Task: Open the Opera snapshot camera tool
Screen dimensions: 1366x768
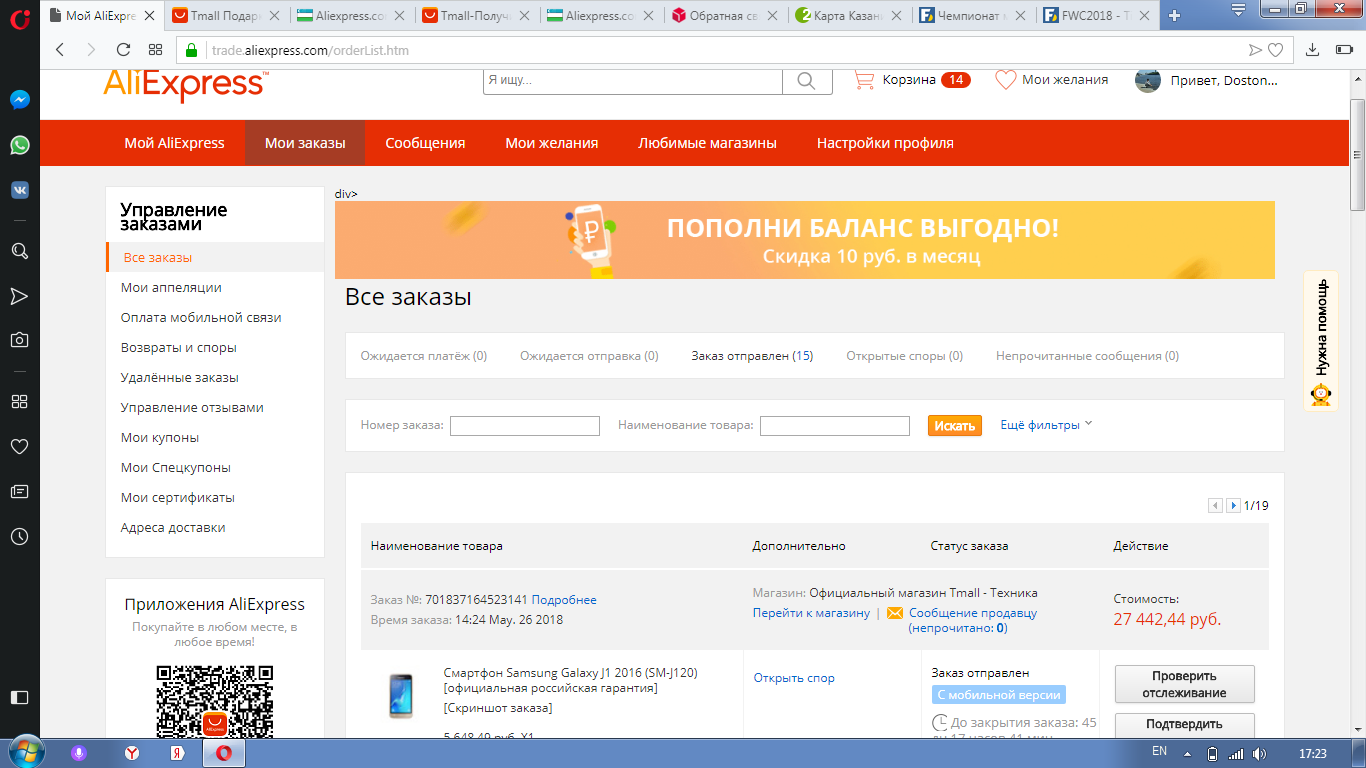Action: 19,340
